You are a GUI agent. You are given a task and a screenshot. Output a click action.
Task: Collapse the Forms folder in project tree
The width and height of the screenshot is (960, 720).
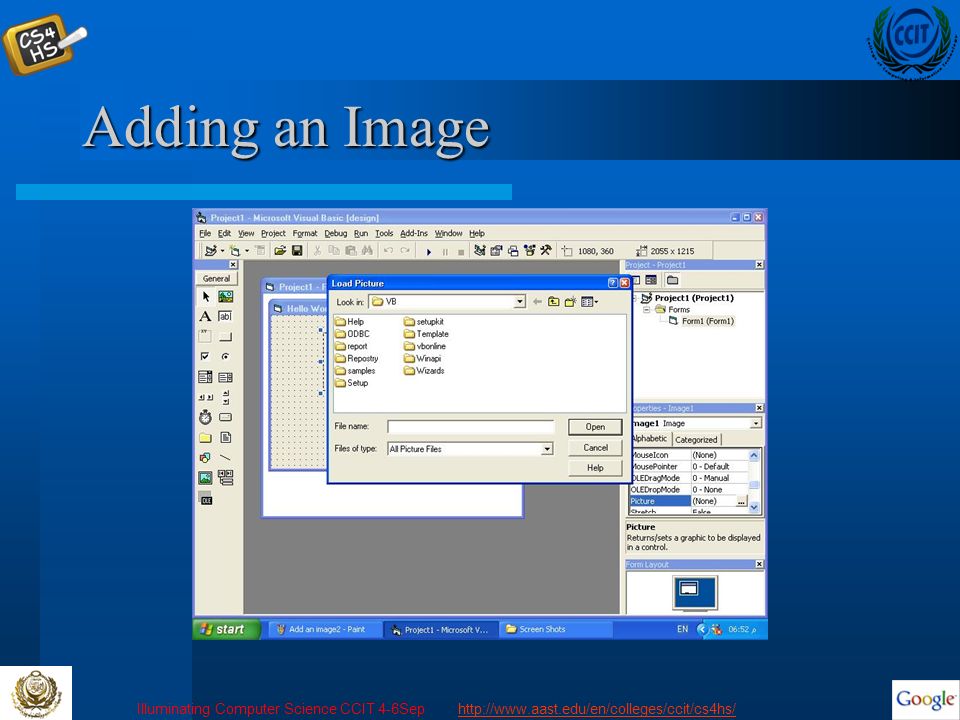tap(647, 310)
